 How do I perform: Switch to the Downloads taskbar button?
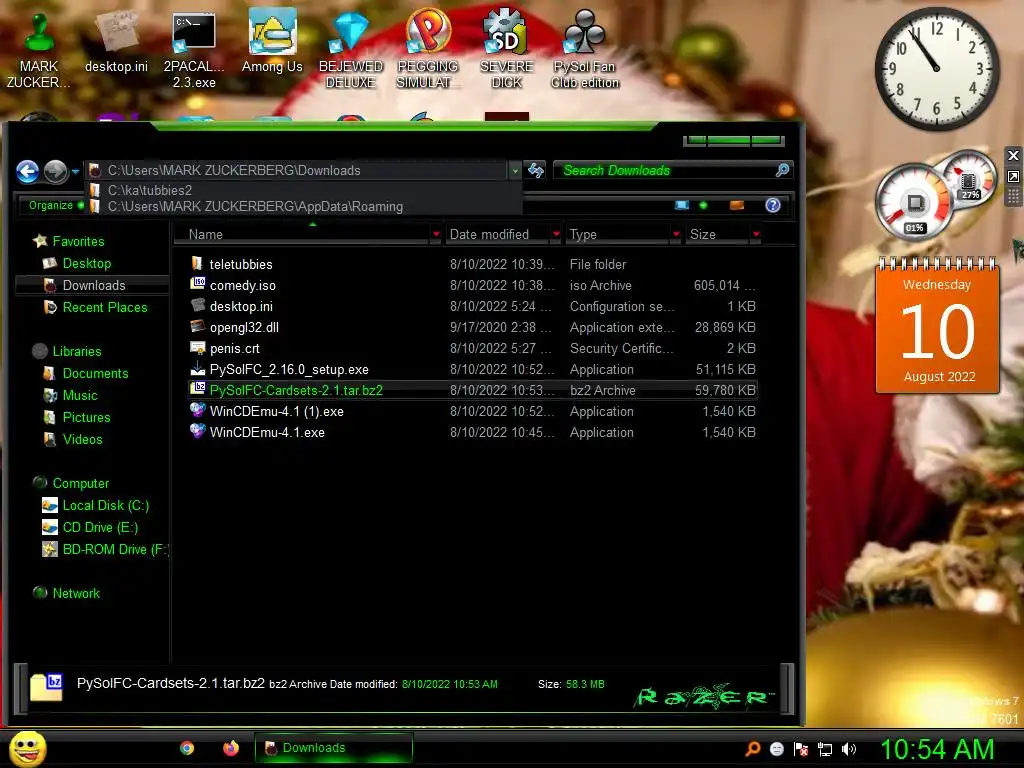pyautogui.click(x=334, y=748)
